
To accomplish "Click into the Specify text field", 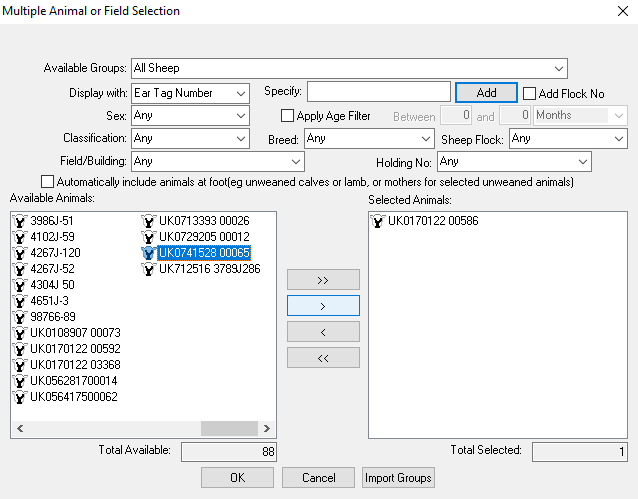I will (x=378, y=92).
